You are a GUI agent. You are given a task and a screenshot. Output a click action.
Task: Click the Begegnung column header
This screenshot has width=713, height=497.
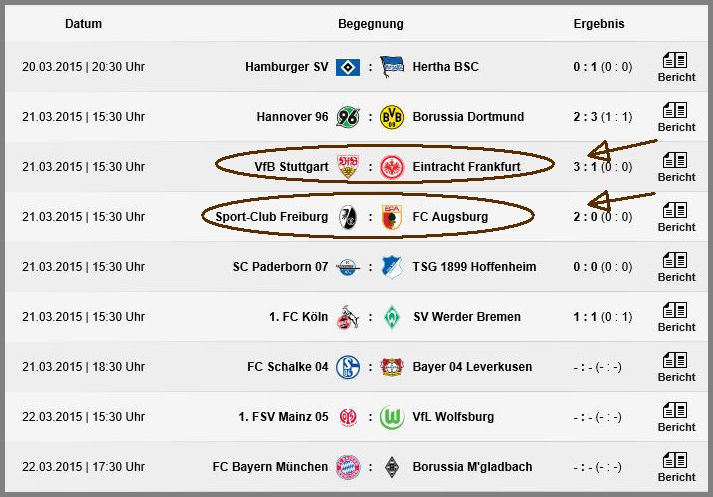coord(371,24)
